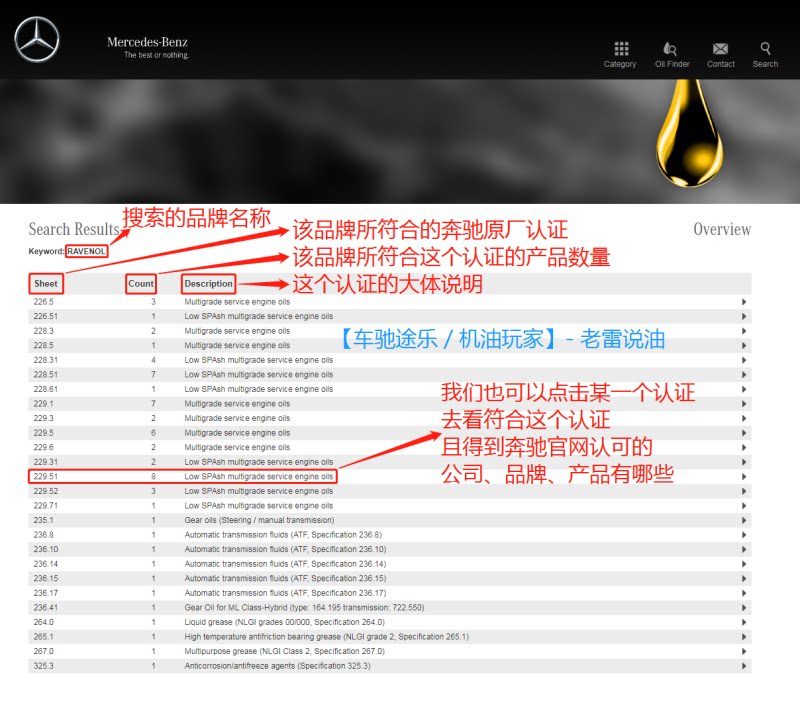Select sheet number 236.10

tap(45, 549)
